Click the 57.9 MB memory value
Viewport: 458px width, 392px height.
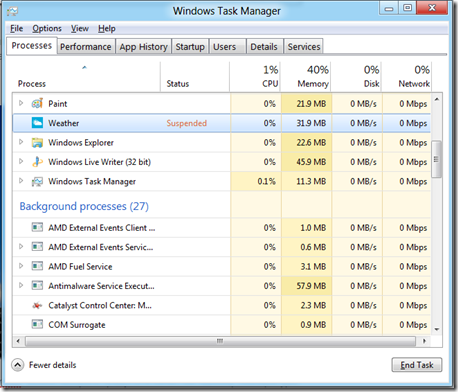tap(311, 286)
